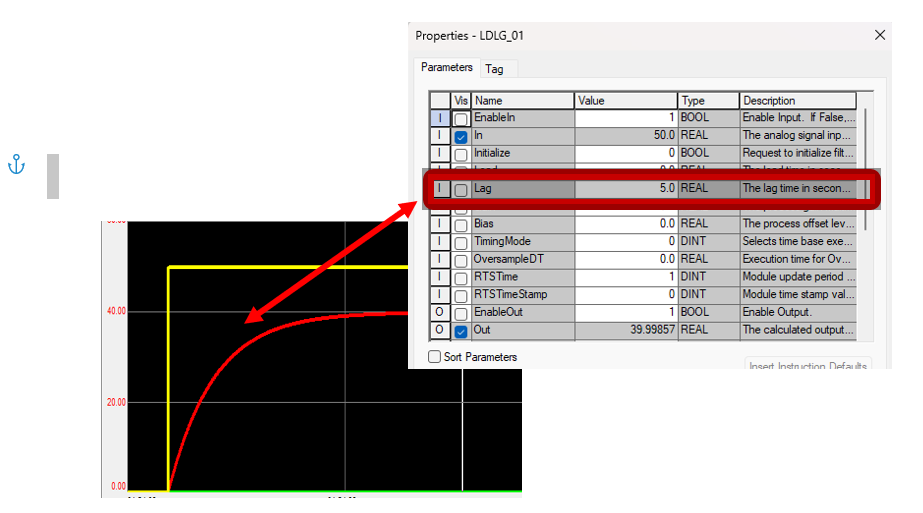The width and height of the screenshot is (923, 513).
Task: Select the Out row header O cell
Action: point(440,330)
